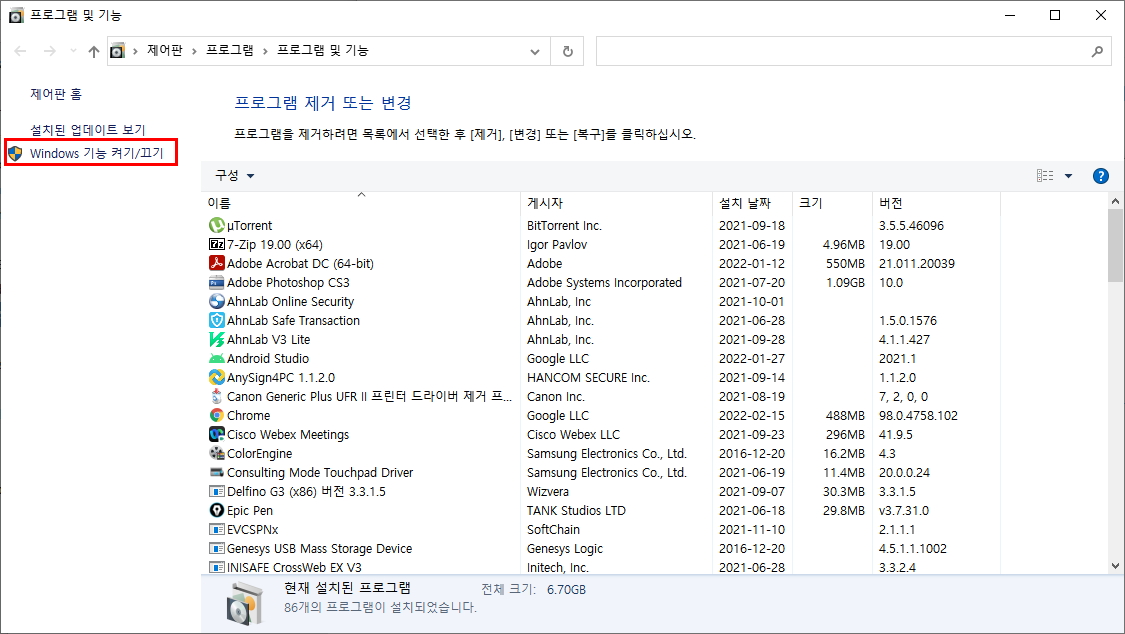1125x634 pixels.
Task: Select the AhnLab V3 Lite icon
Action: [x=217, y=339]
